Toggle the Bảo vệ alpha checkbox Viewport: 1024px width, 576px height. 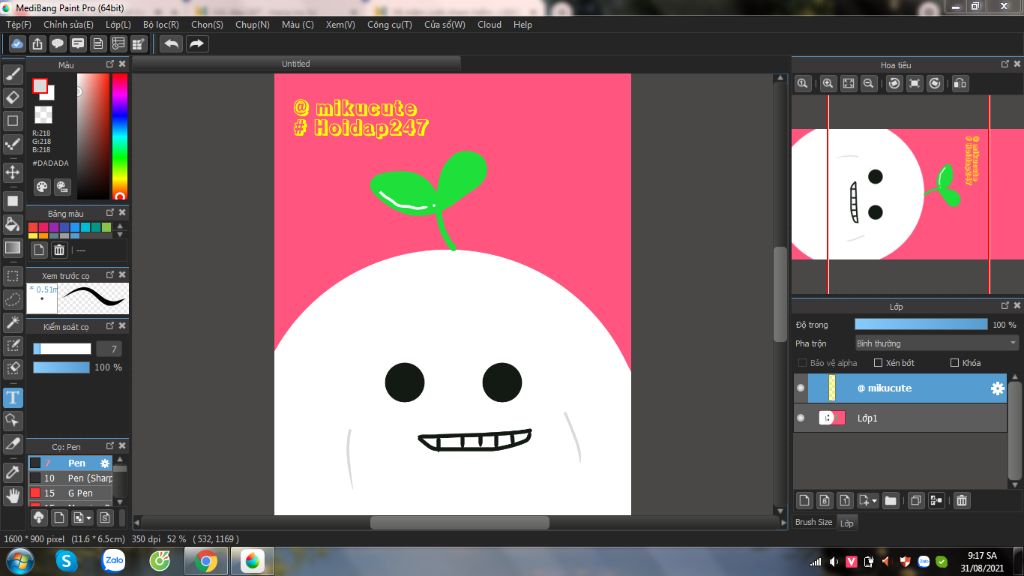803,362
